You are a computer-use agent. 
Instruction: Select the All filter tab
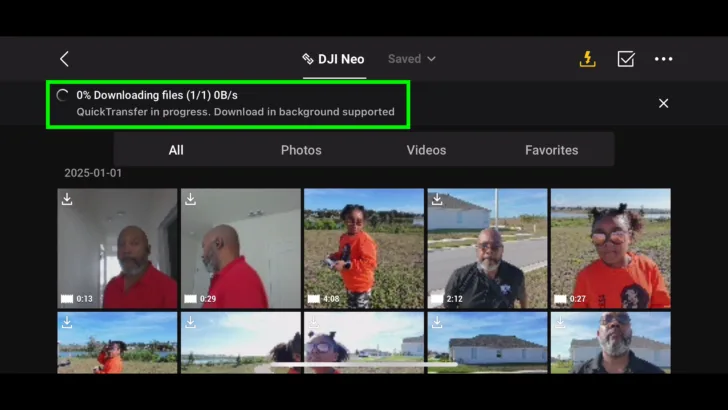[x=176, y=150]
